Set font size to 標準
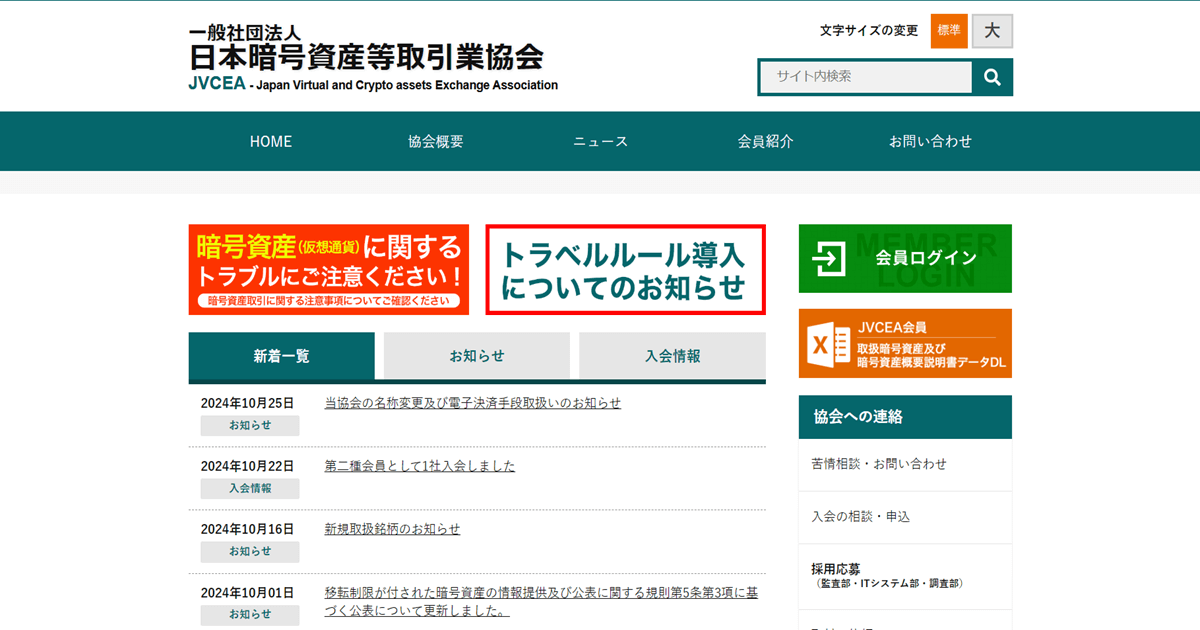This screenshot has height=630, width=1200. [949, 31]
